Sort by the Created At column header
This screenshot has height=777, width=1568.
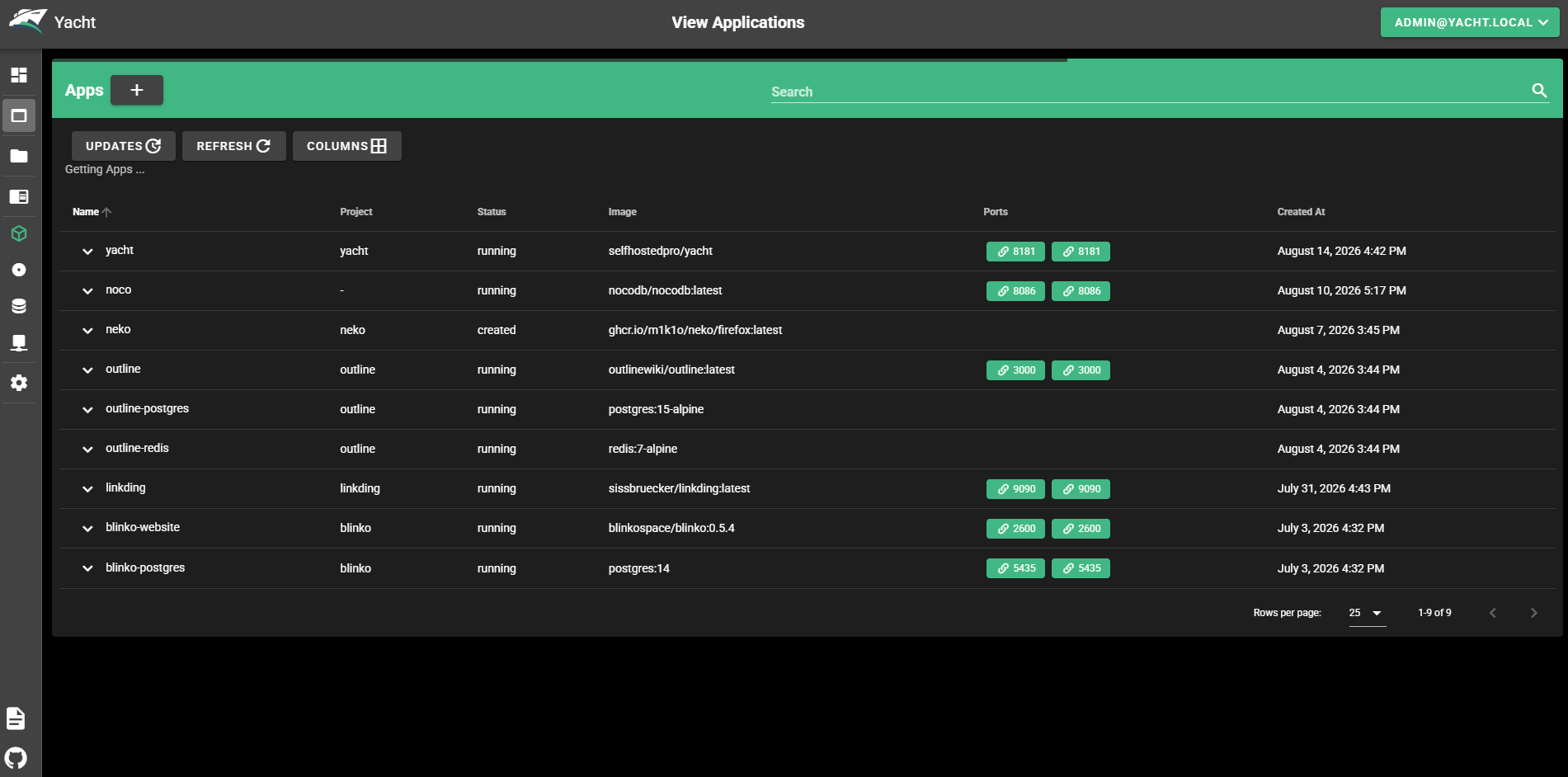1302,212
